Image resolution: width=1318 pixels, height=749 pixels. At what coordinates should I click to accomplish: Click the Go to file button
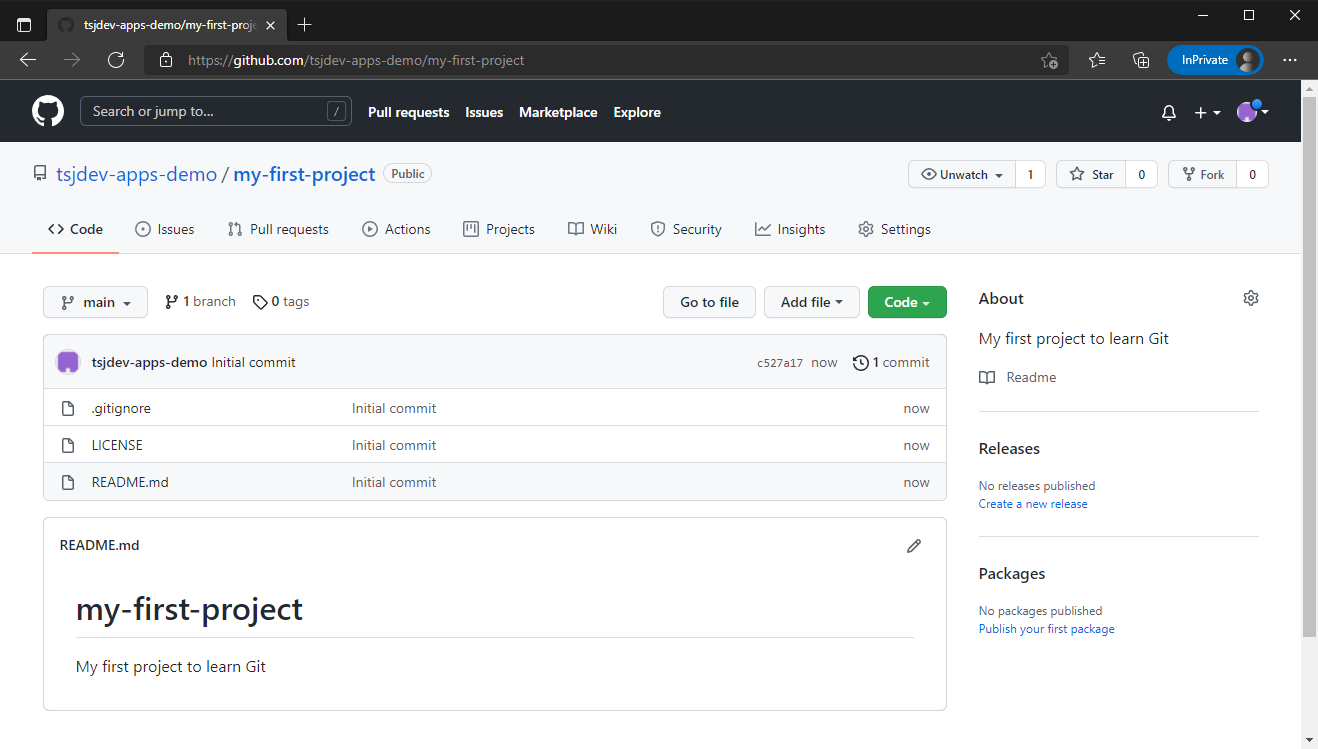(709, 302)
